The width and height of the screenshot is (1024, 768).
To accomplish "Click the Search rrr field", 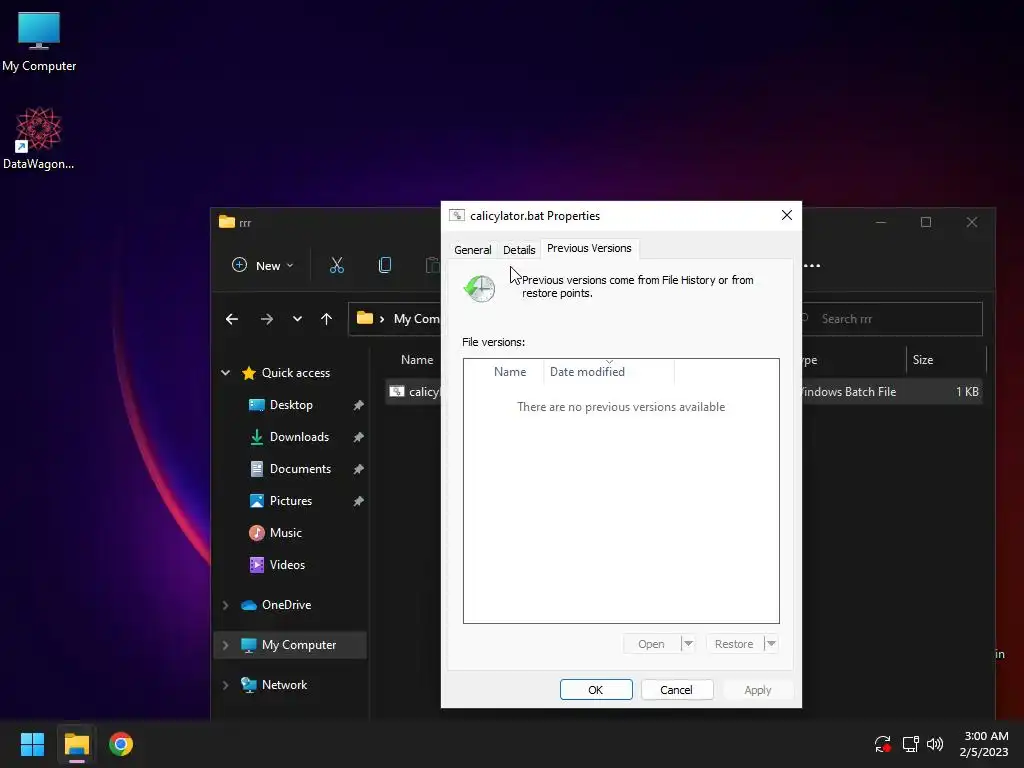I will coord(891,319).
